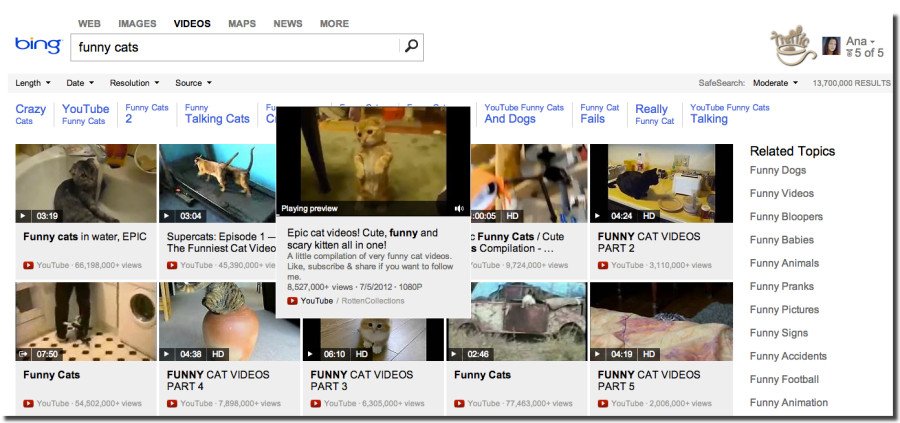Go to the MAPS tab
900x423 pixels.
[242, 24]
